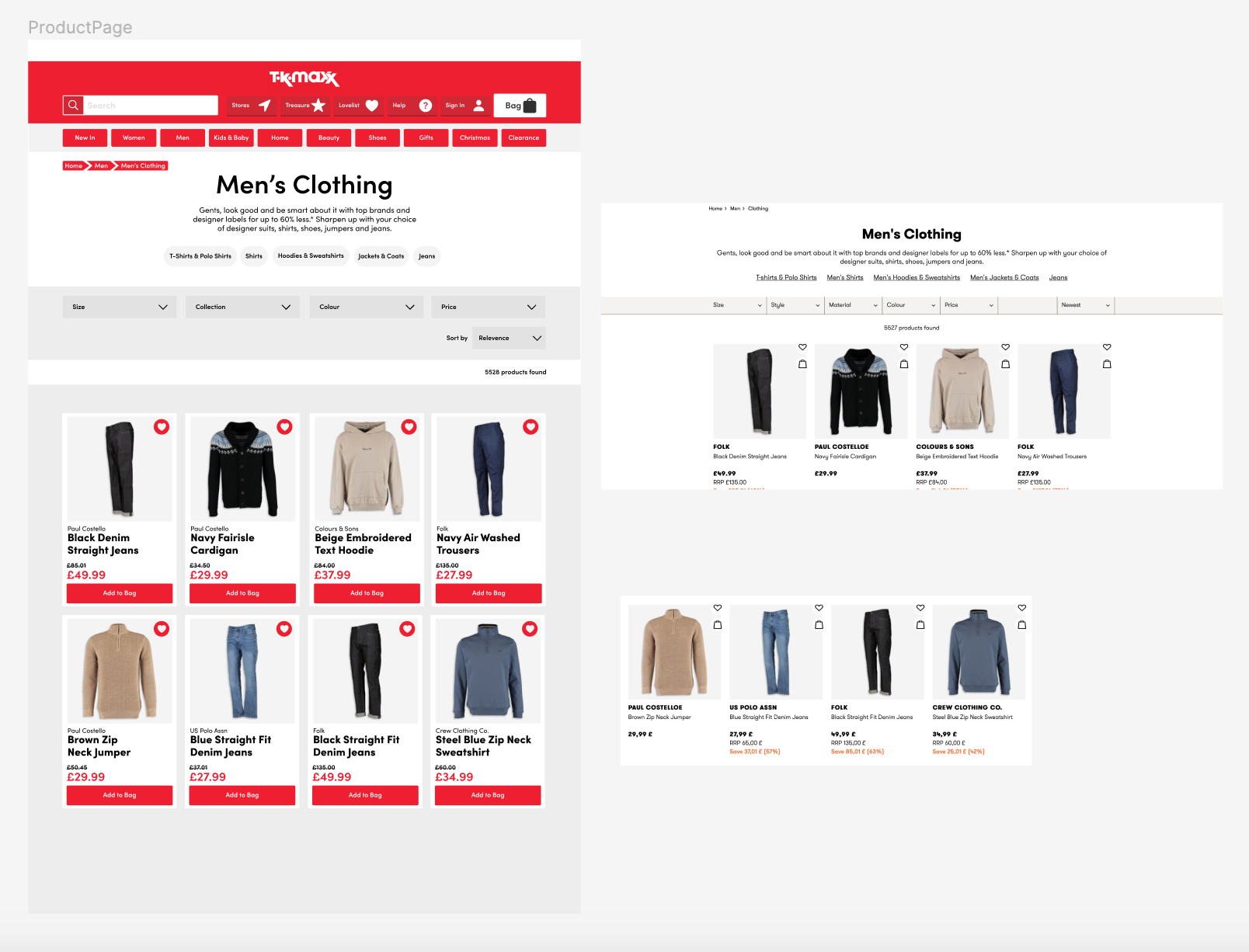Image resolution: width=1249 pixels, height=952 pixels.
Task: Click bag icon beside Paul Costelloe cardigan reference item
Action: [904, 363]
